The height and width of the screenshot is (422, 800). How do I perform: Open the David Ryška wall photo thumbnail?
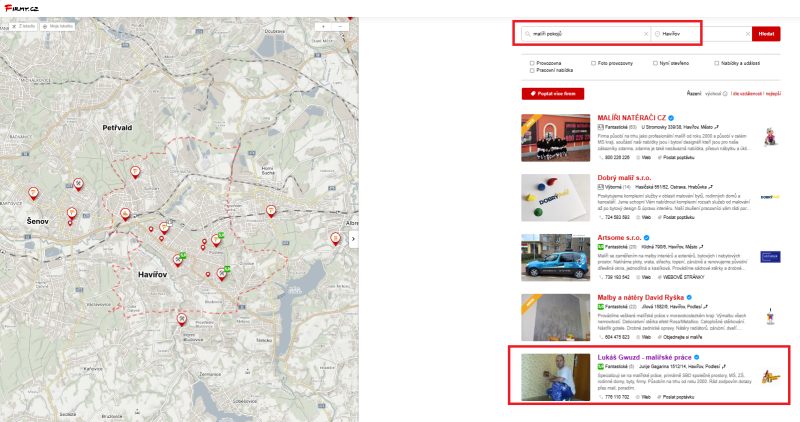click(x=556, y=317)
